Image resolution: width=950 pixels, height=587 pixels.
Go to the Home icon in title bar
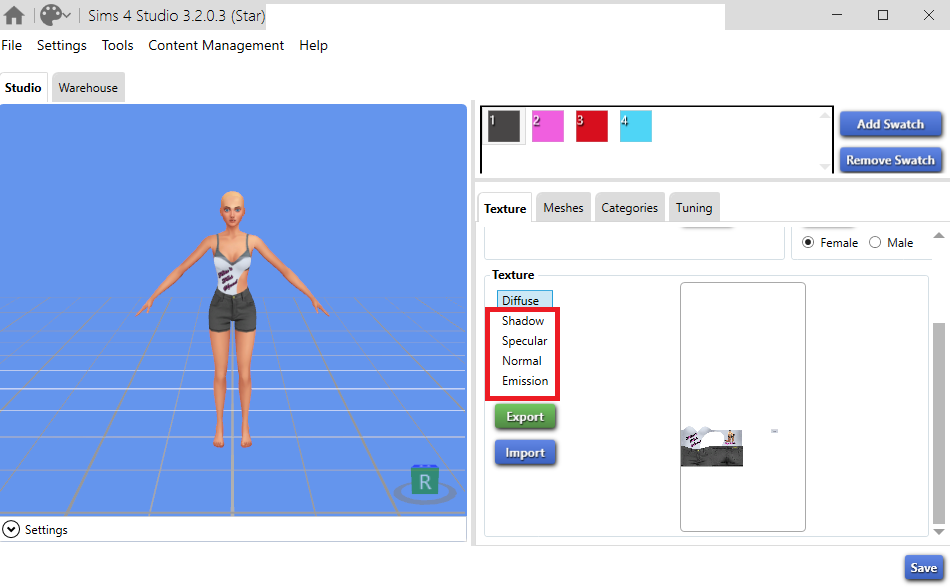point(14,15)
